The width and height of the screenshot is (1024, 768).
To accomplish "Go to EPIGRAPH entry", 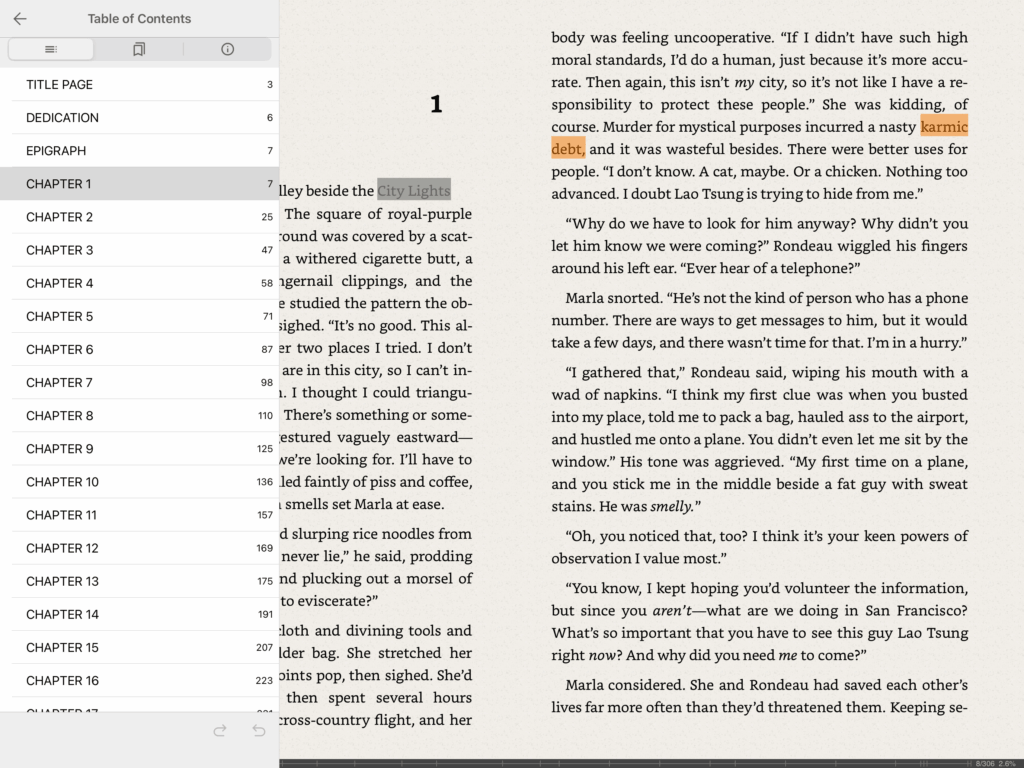I will point(140,151).
